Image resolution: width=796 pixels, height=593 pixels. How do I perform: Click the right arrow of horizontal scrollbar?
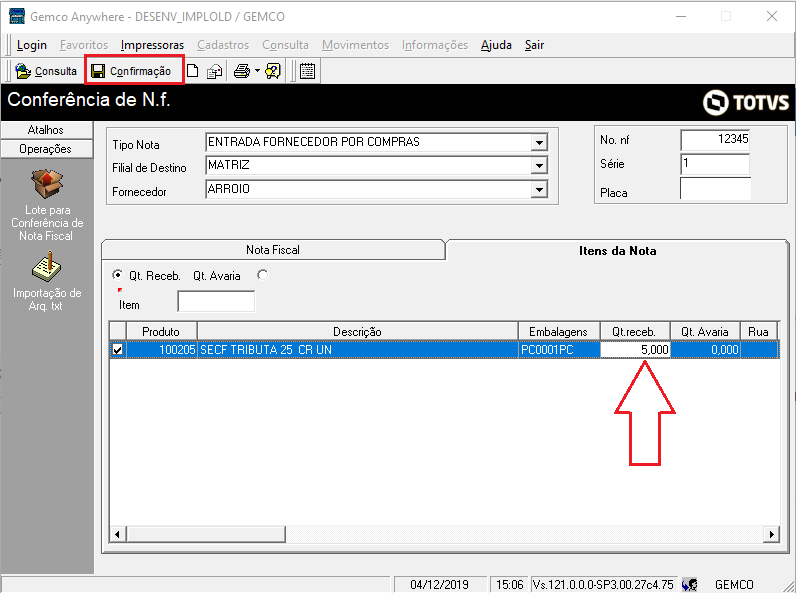point(772,534)
